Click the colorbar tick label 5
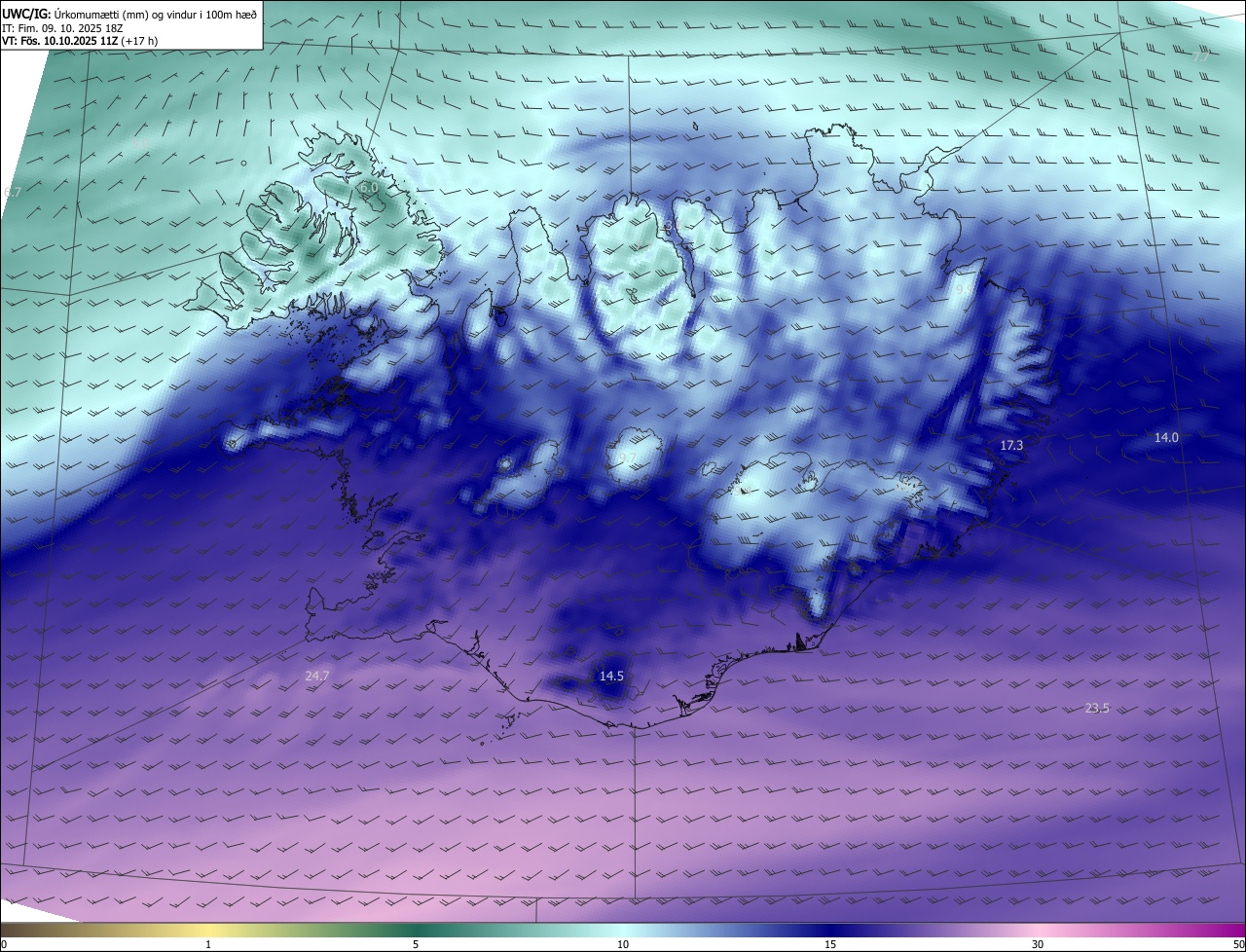Image resolution: width=1246 pixels, height=952 pixels. point(416,944)
